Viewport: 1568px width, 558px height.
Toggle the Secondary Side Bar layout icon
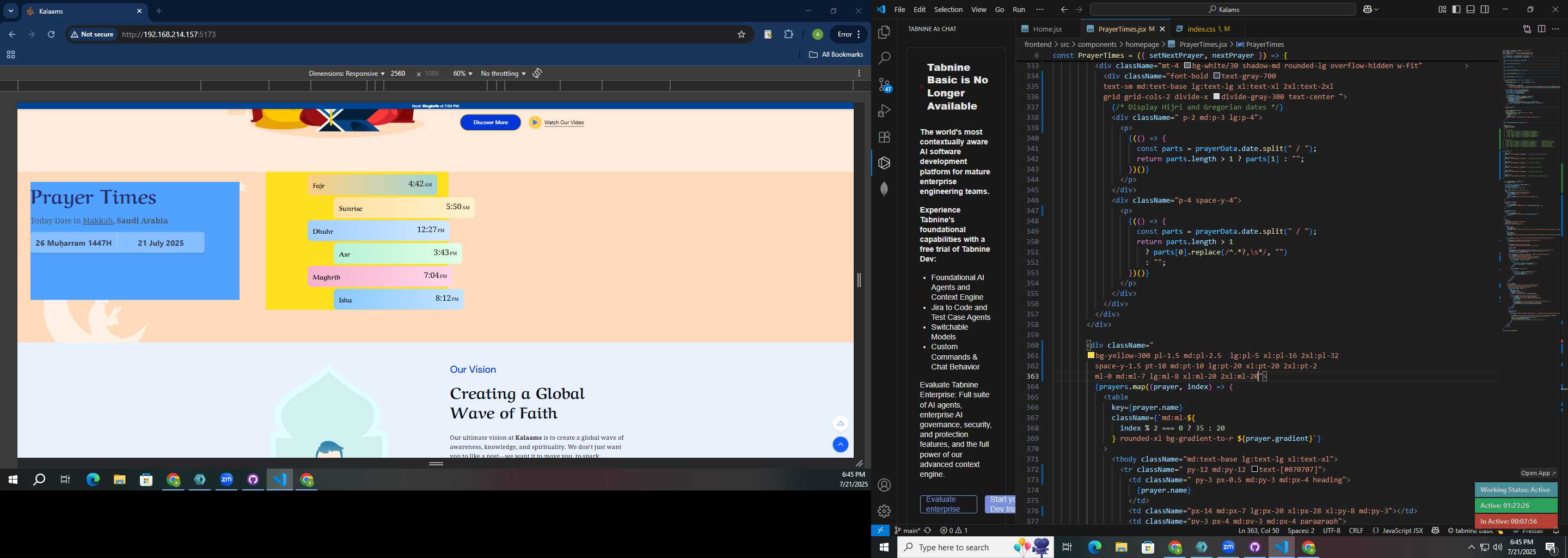point(1485,10)
